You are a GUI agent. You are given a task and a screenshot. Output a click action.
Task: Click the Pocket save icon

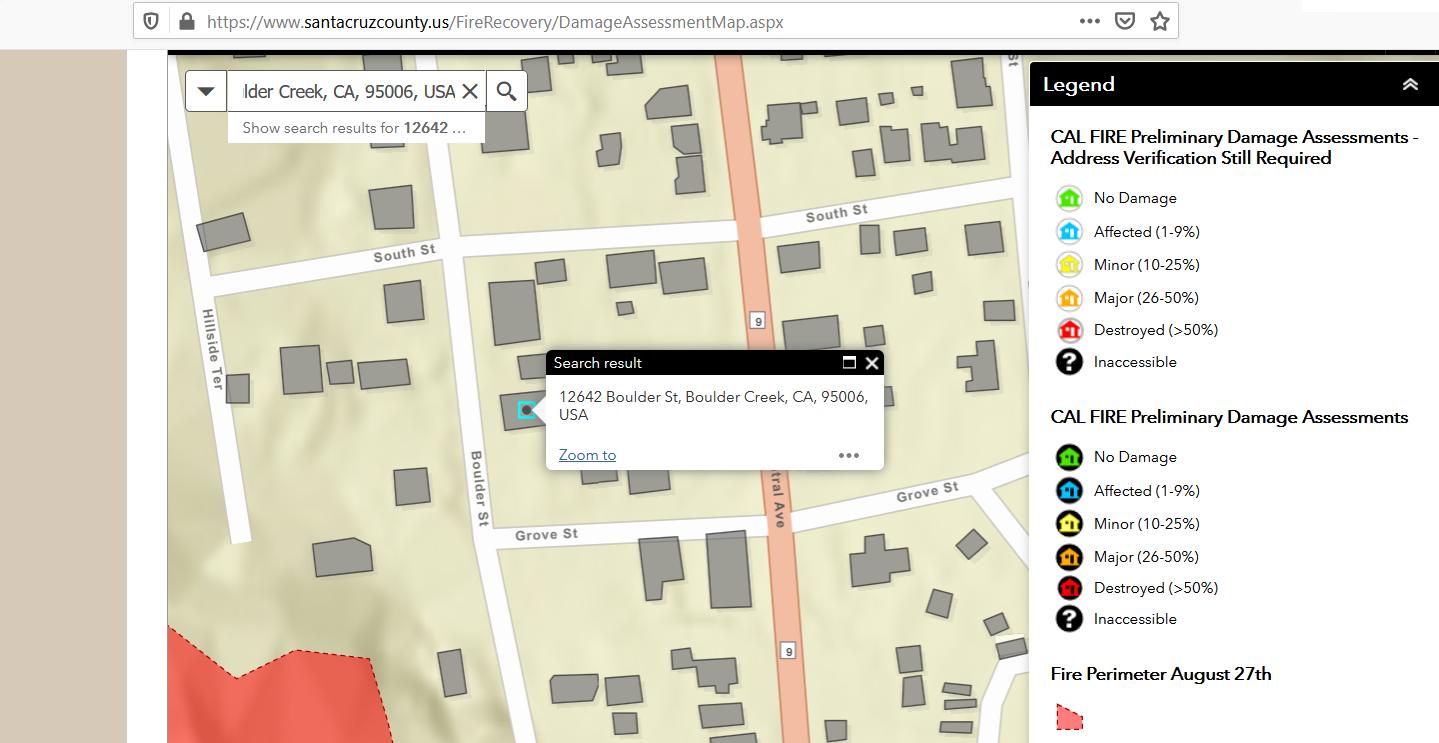[1125, 21]
